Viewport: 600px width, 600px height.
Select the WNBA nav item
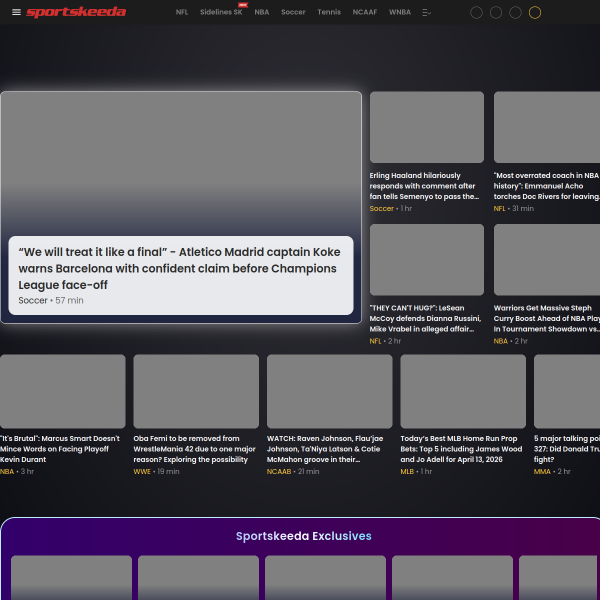[400, 13]
